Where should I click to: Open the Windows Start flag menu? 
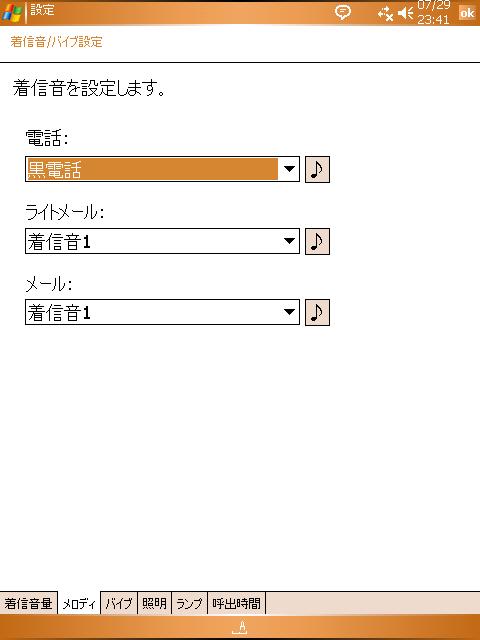pyautogui.click(x=12, y=13)
